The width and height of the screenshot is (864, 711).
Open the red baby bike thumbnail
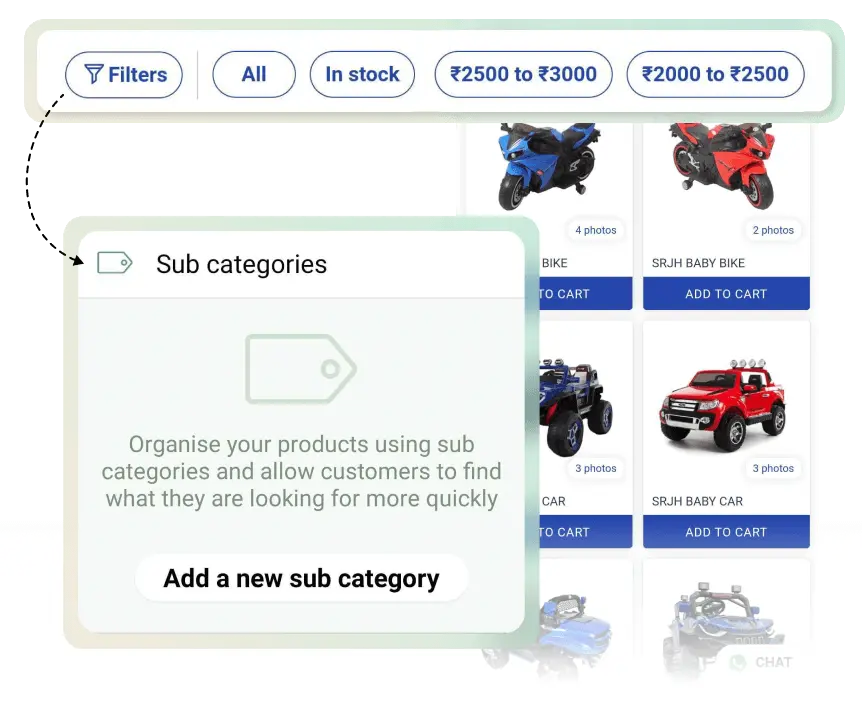point(722,165)
